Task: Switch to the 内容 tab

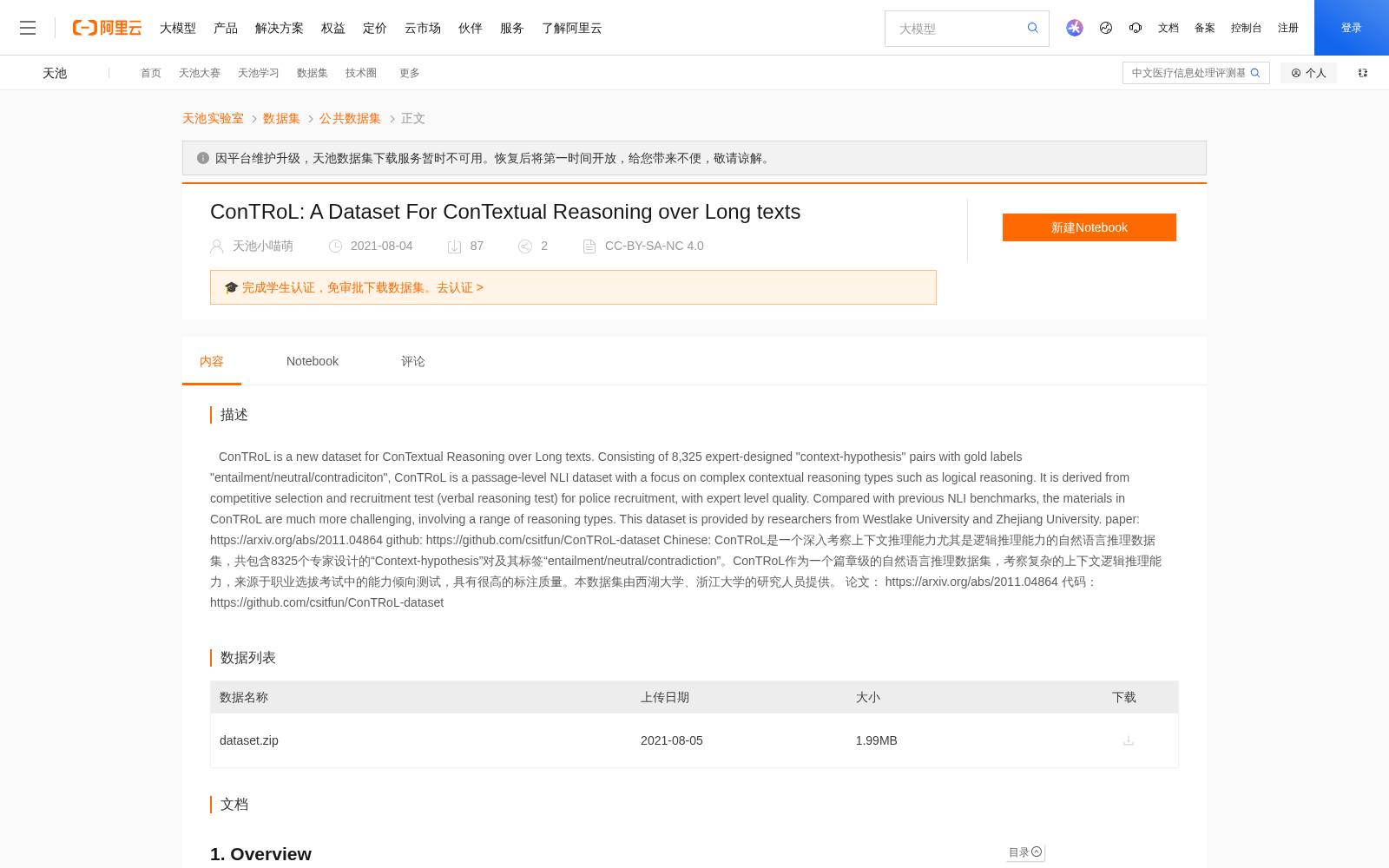Action: (x=212, y=361)
